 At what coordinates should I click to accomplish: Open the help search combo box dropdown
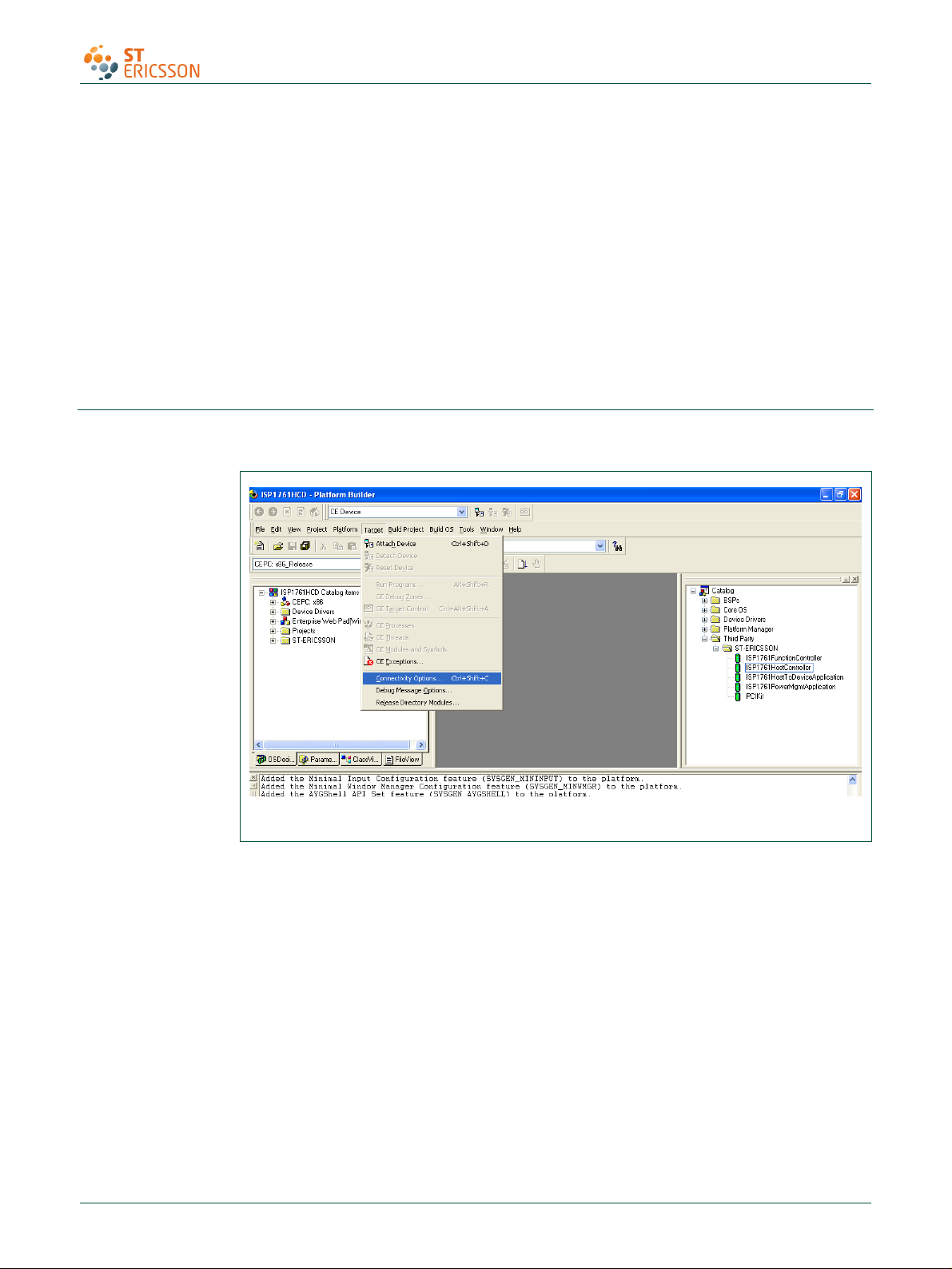coord(600,546)
